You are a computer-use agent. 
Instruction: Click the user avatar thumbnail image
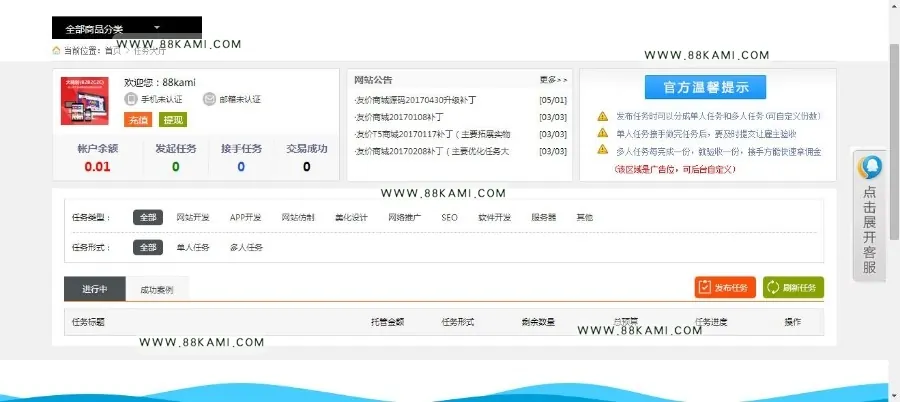(84, 101)
